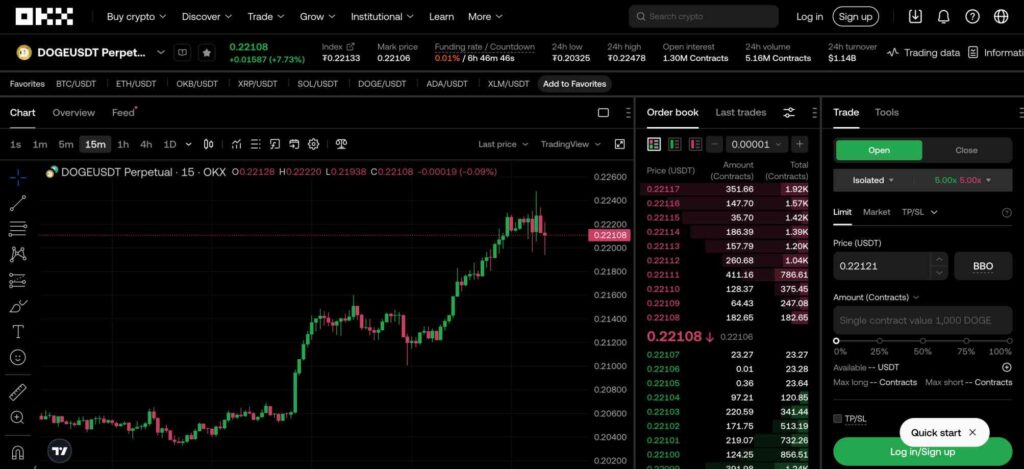Open the app download icon in header
This screenshot has height=469, width=1024.
pos(915,16)
